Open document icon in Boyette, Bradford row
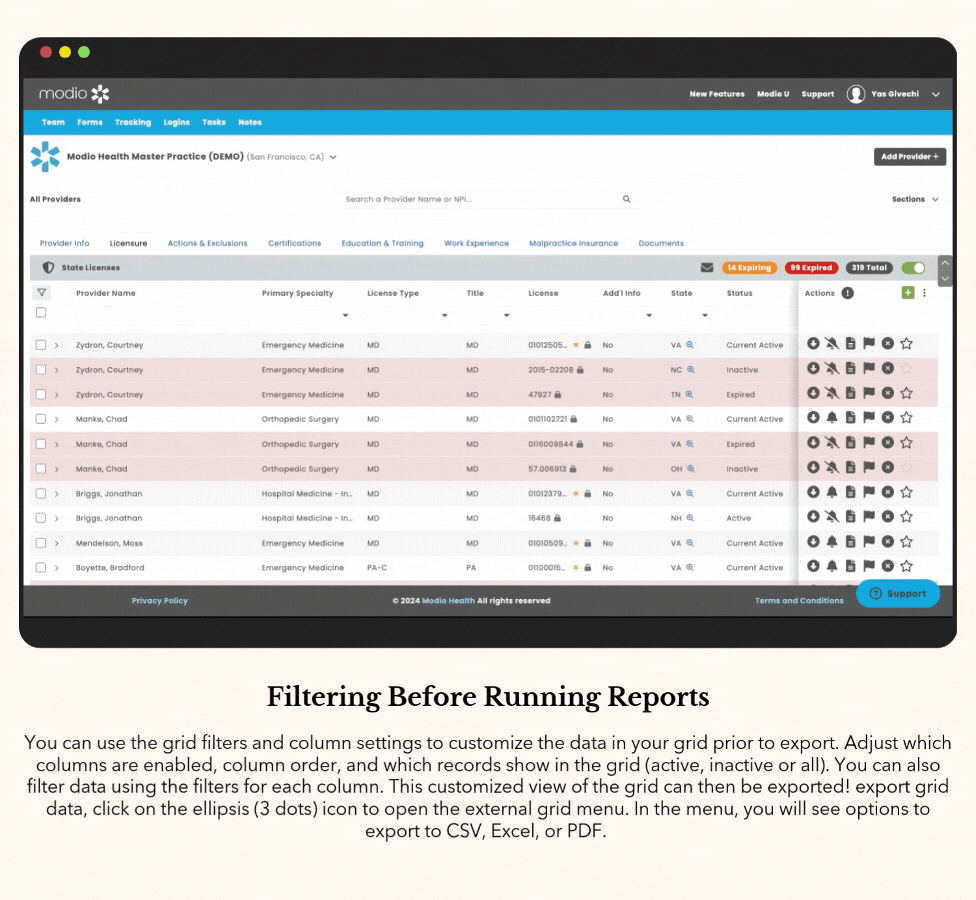The height and width of the screenshot is (900, 976). tap(850, 566)
